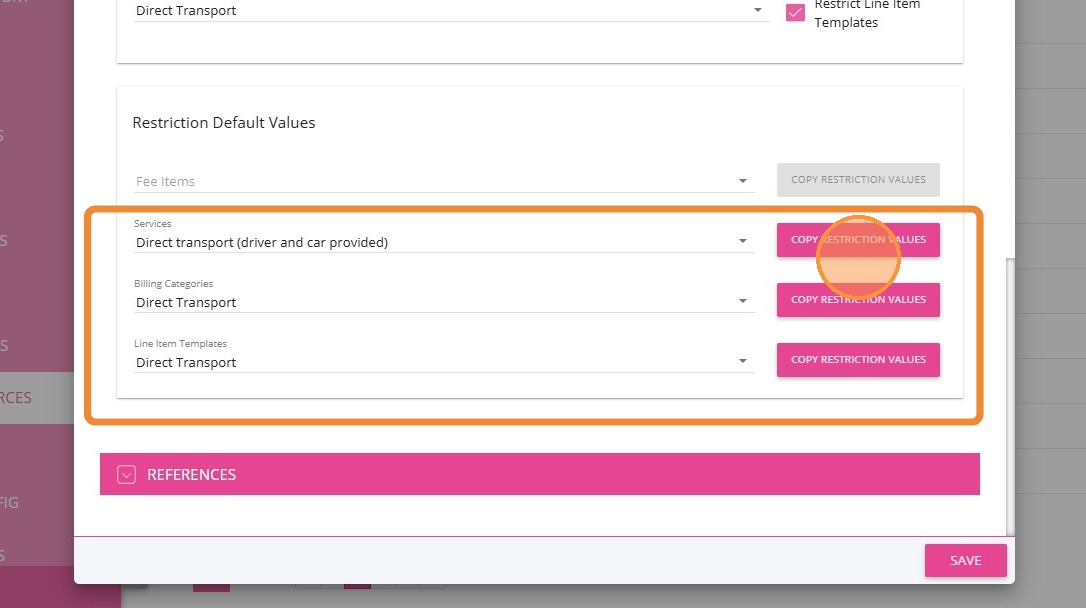
Task: Click the caret arrow beside the Restrict checkbox
Action: tap(757, 11)
